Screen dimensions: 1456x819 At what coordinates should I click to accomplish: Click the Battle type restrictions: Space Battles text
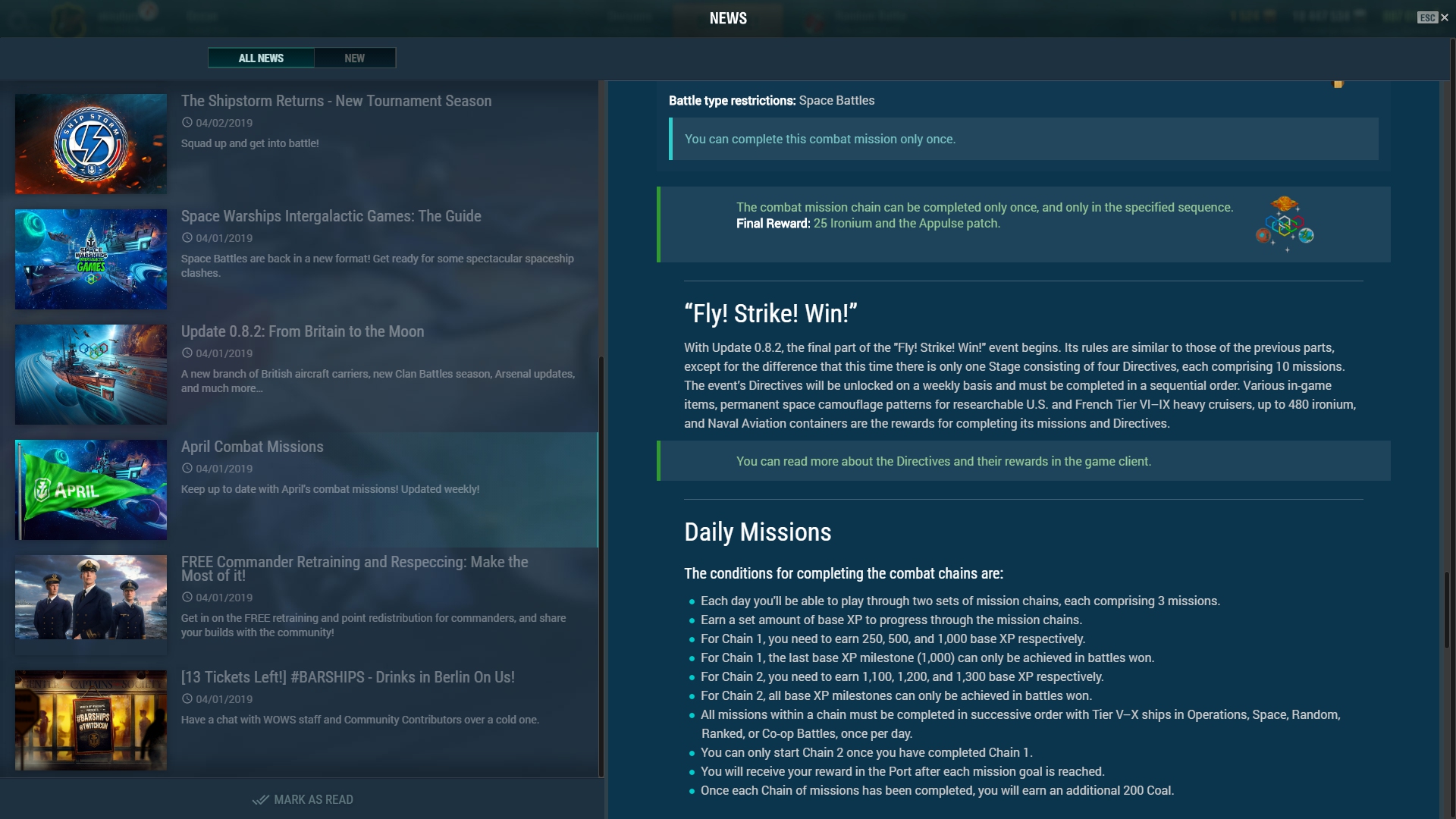coord(771,101)
